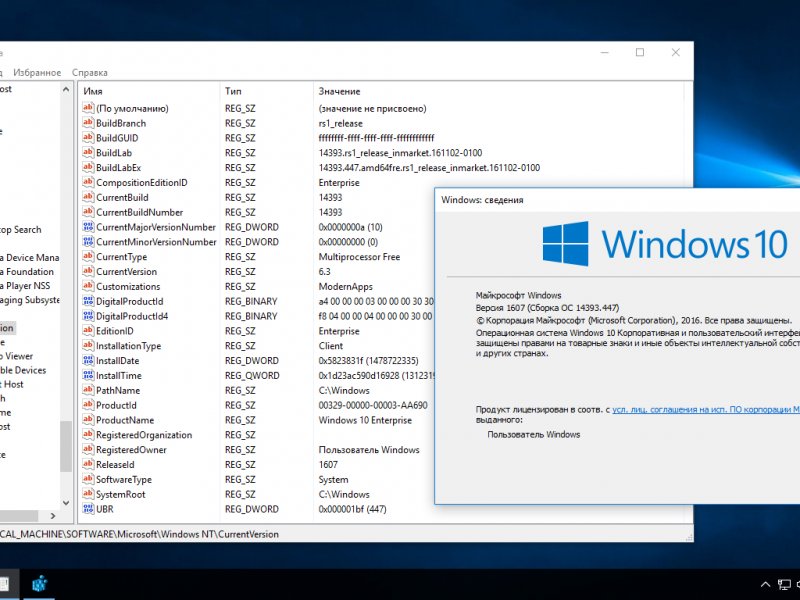The image size is (800, 600).
Task: Click the Windows 10 Enterprise value data
Action: (x=365, y=420)
